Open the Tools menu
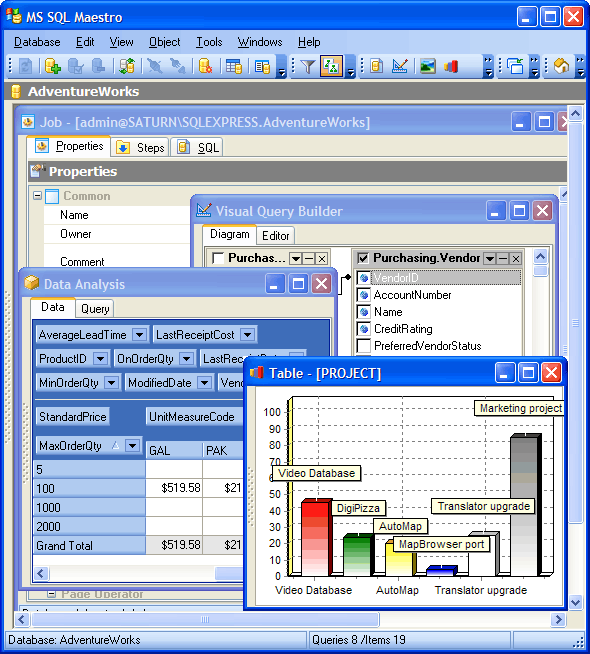 [x=209, y=42]
